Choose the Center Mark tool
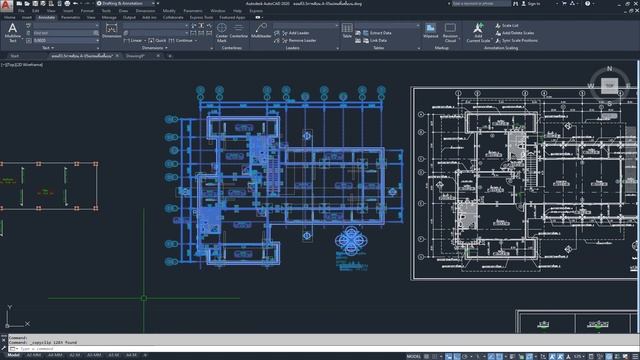This screenshot has width=640, height=360. tap(222, 33)
